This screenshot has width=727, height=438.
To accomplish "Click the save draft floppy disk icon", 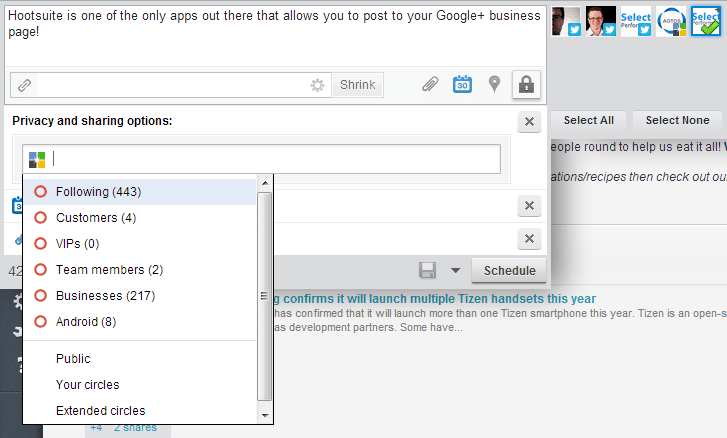I will click(427, 270).
